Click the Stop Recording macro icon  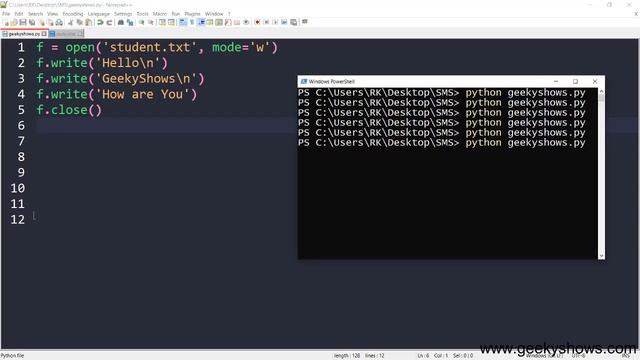click(x=266, y=22)
